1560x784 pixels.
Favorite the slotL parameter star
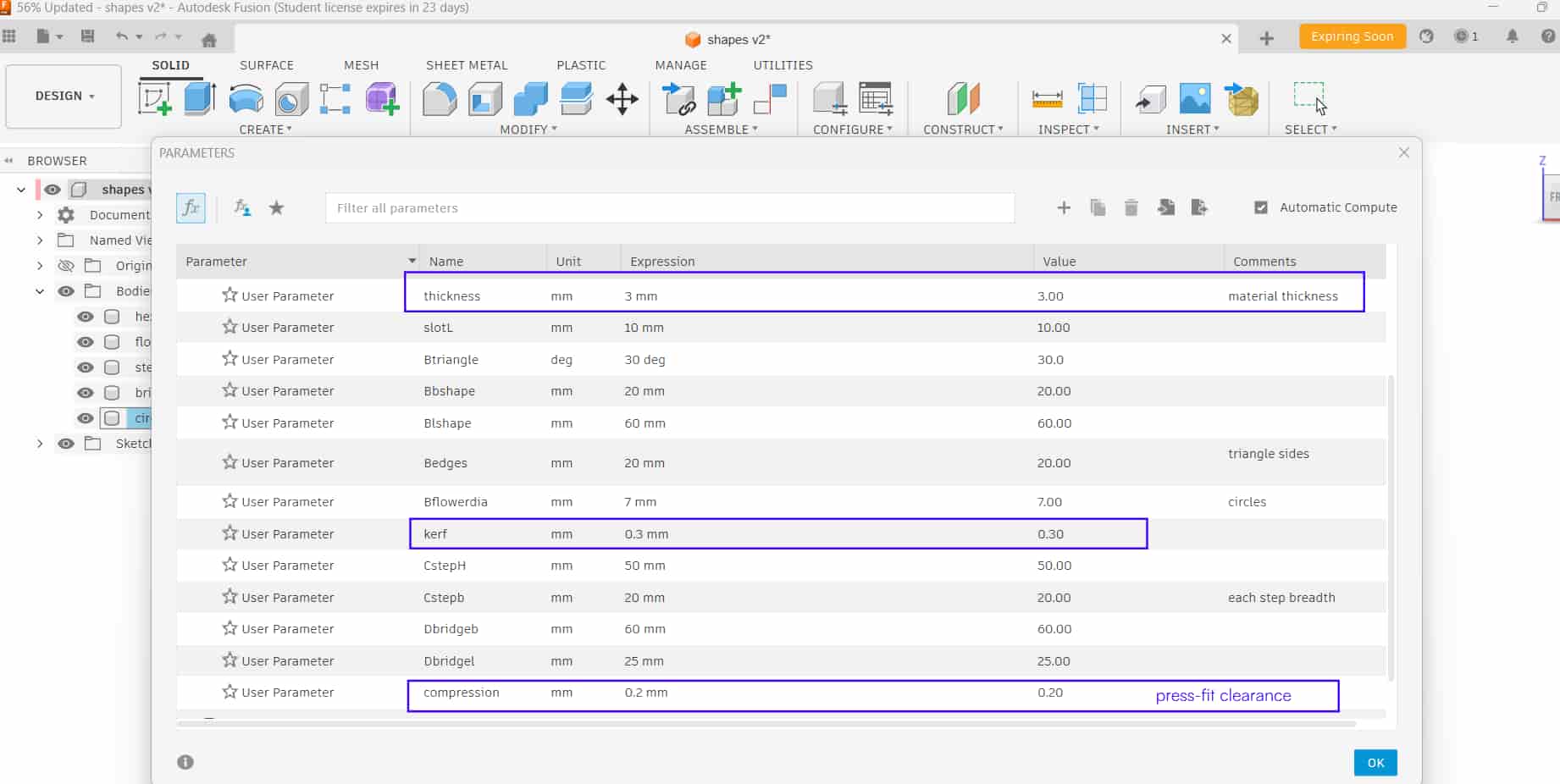[x=230, y=326]
